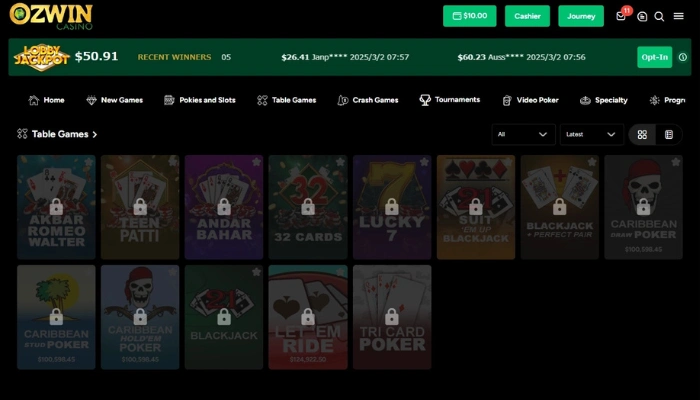Click the $10.00 balance button
Viewport: 700px width, 400px height.
[470, 16]
